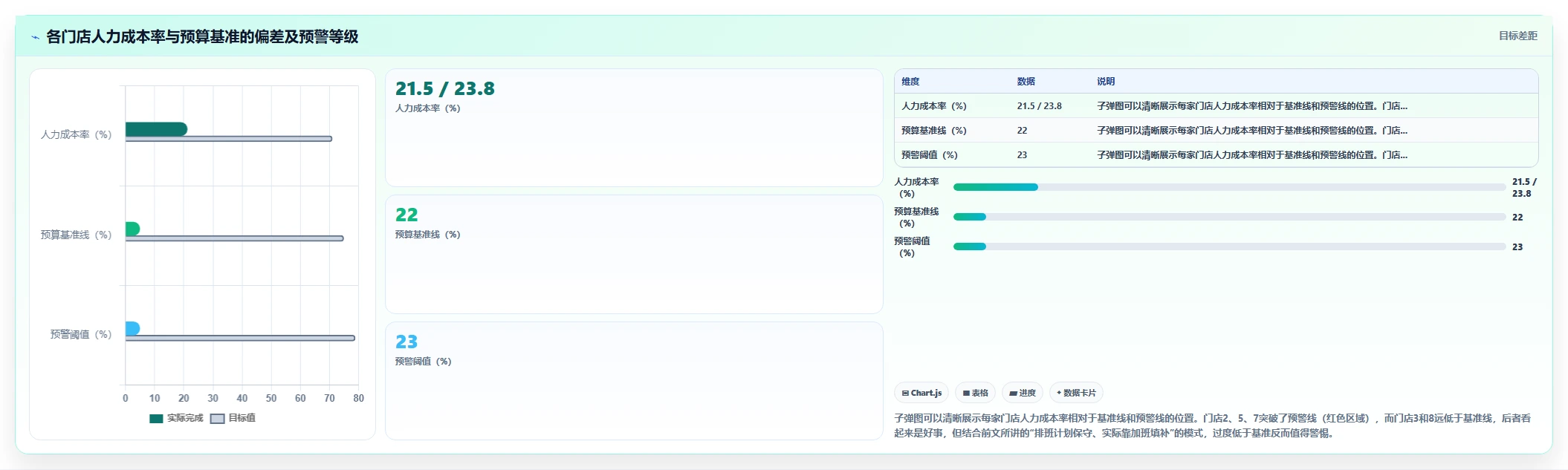The image size is (1568, 470).
Task: Click the title 各门店人力成本率与预算基准的偏差及预警等级
Action: pos(202,36)
